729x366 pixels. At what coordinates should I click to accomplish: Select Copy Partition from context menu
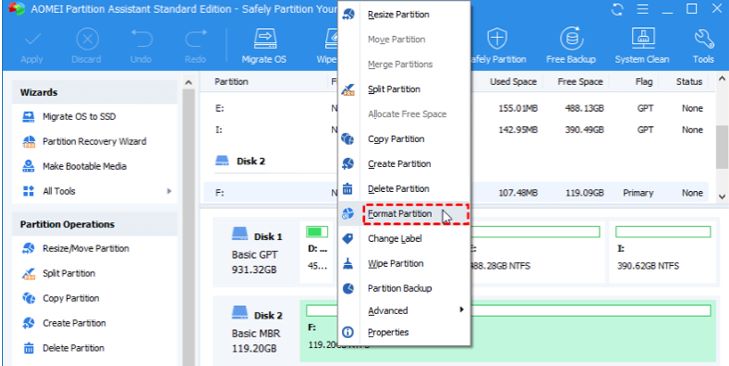[x=404, y=139]
